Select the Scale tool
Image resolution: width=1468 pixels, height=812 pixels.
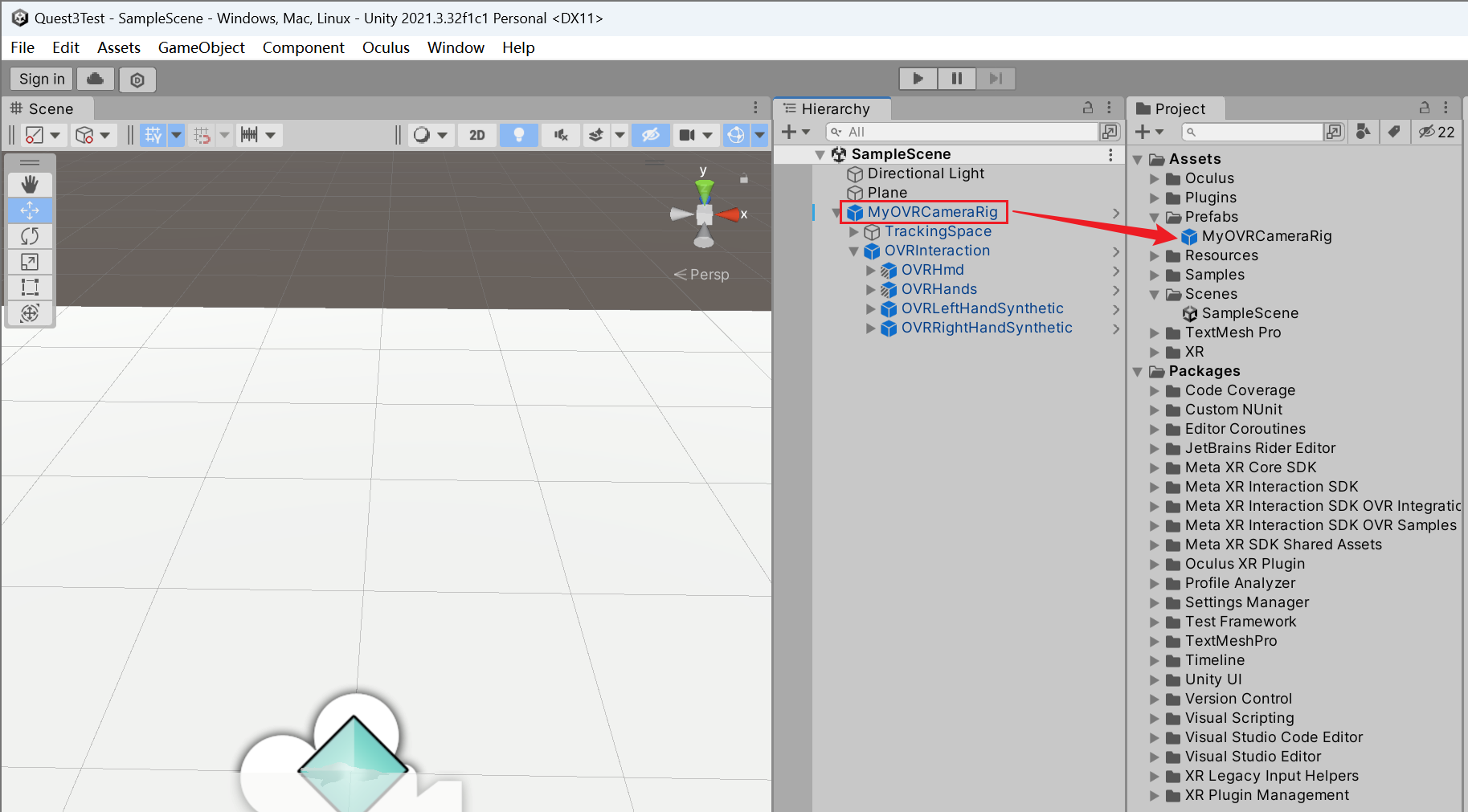30,262
